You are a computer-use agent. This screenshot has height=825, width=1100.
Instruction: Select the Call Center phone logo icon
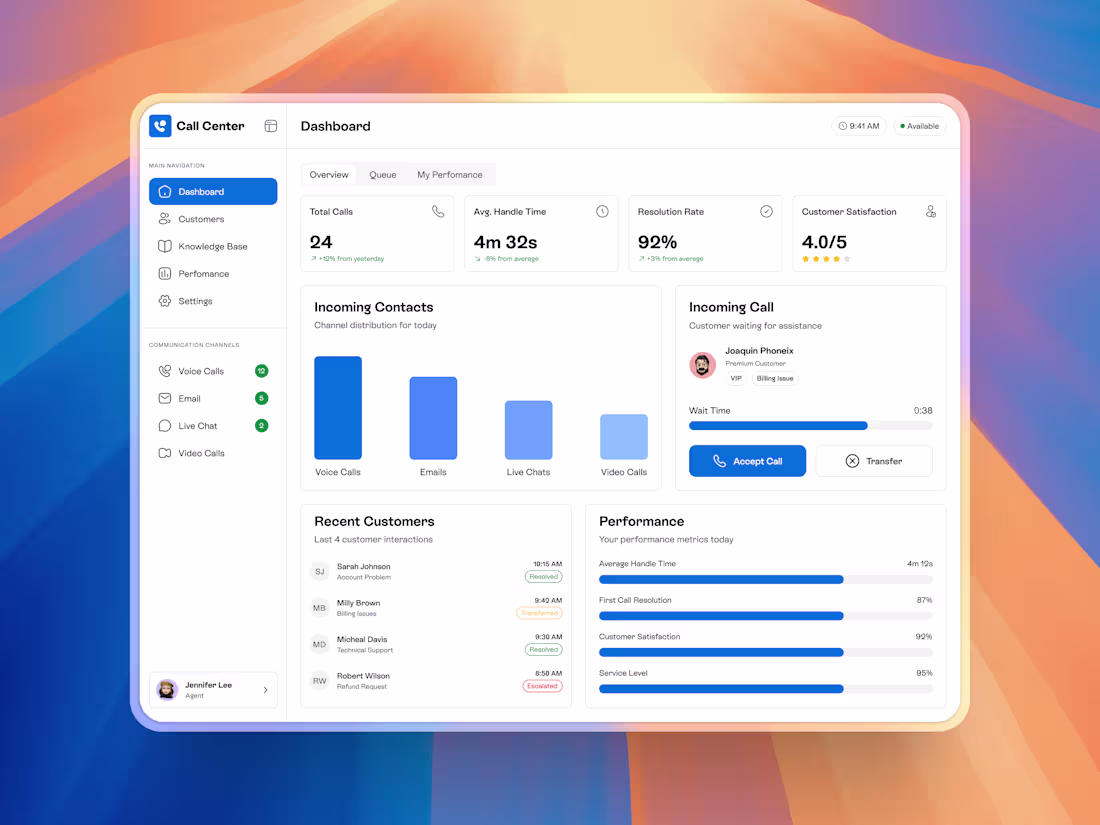(160, 125)
